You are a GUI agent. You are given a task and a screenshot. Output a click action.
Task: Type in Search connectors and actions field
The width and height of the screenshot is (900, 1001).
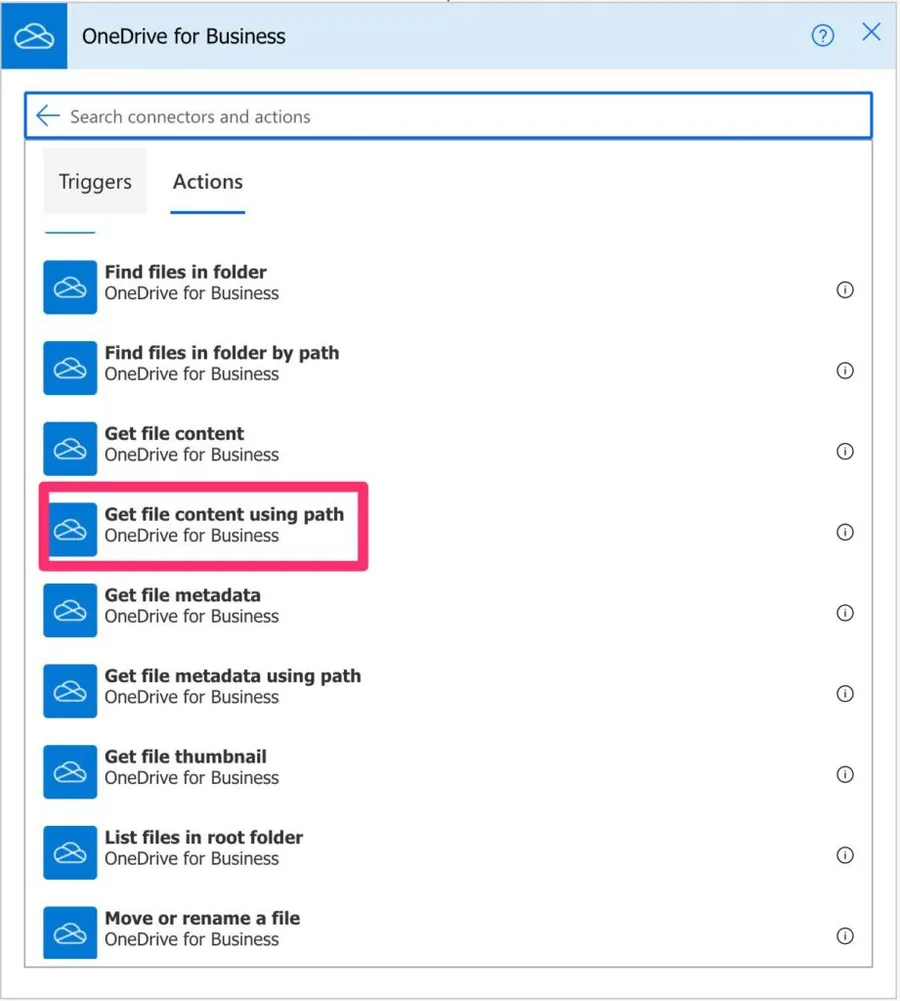click(450, 117)
